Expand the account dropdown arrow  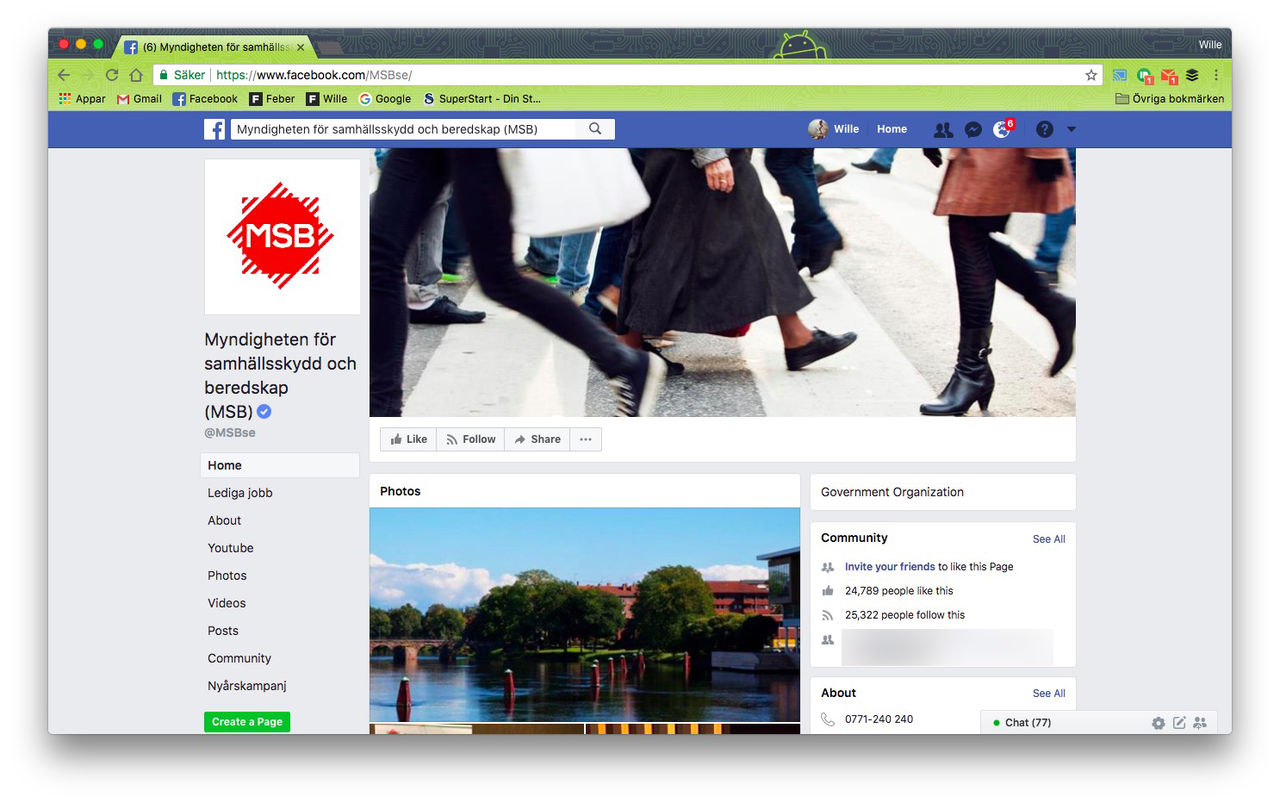pos(1071,129)
